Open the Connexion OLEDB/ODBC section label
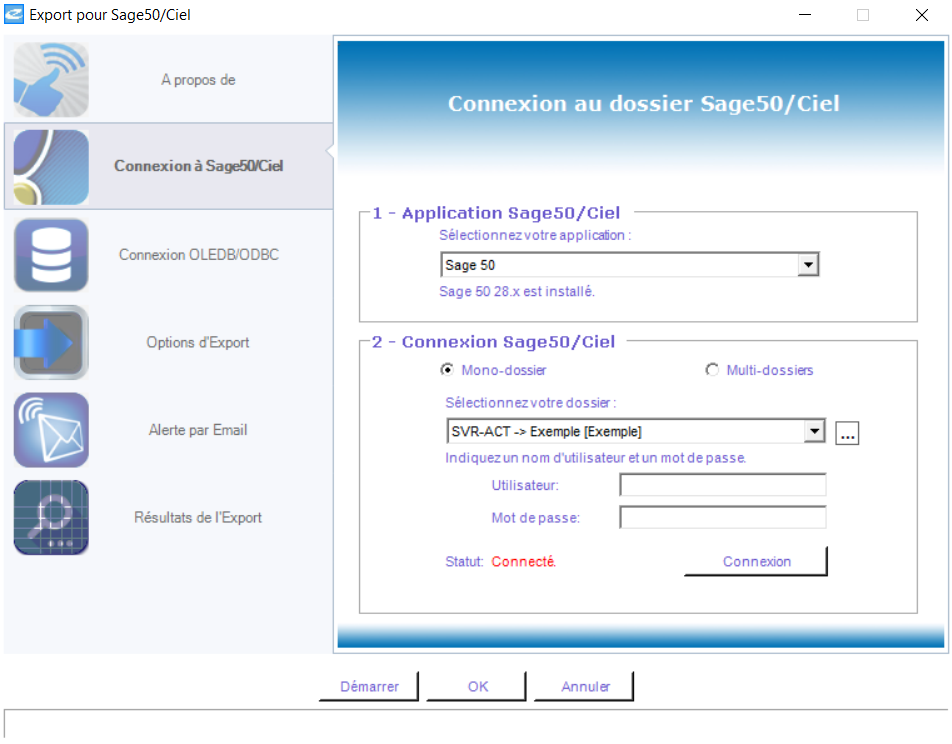952x744 pixels. [x=199, y=255]
